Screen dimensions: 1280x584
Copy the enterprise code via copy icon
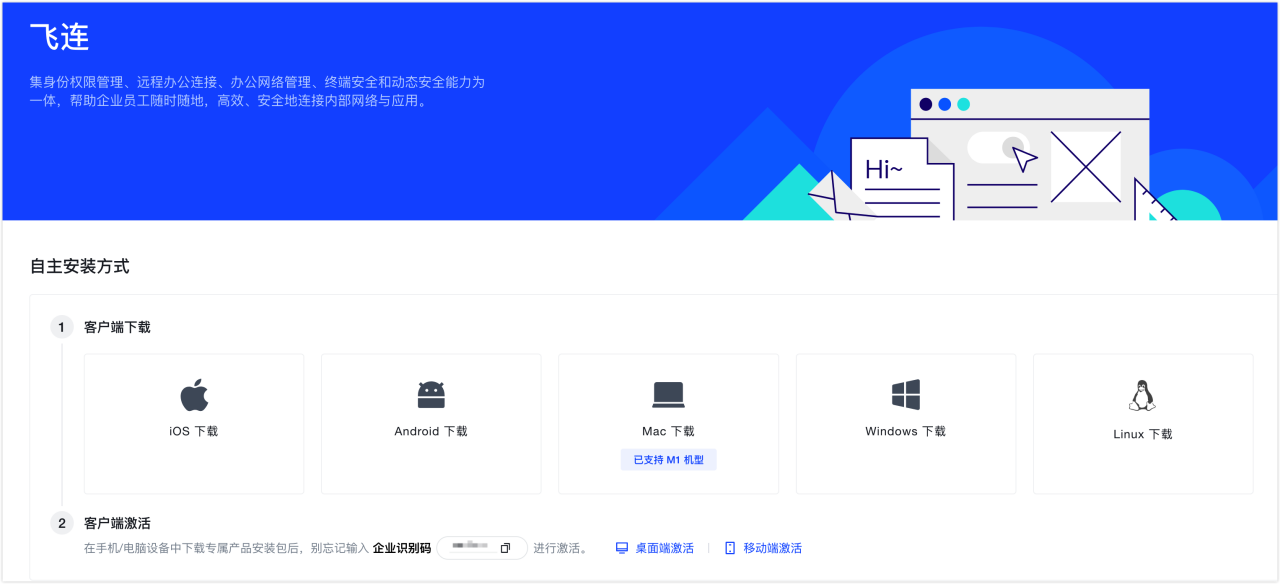(505, 548)
